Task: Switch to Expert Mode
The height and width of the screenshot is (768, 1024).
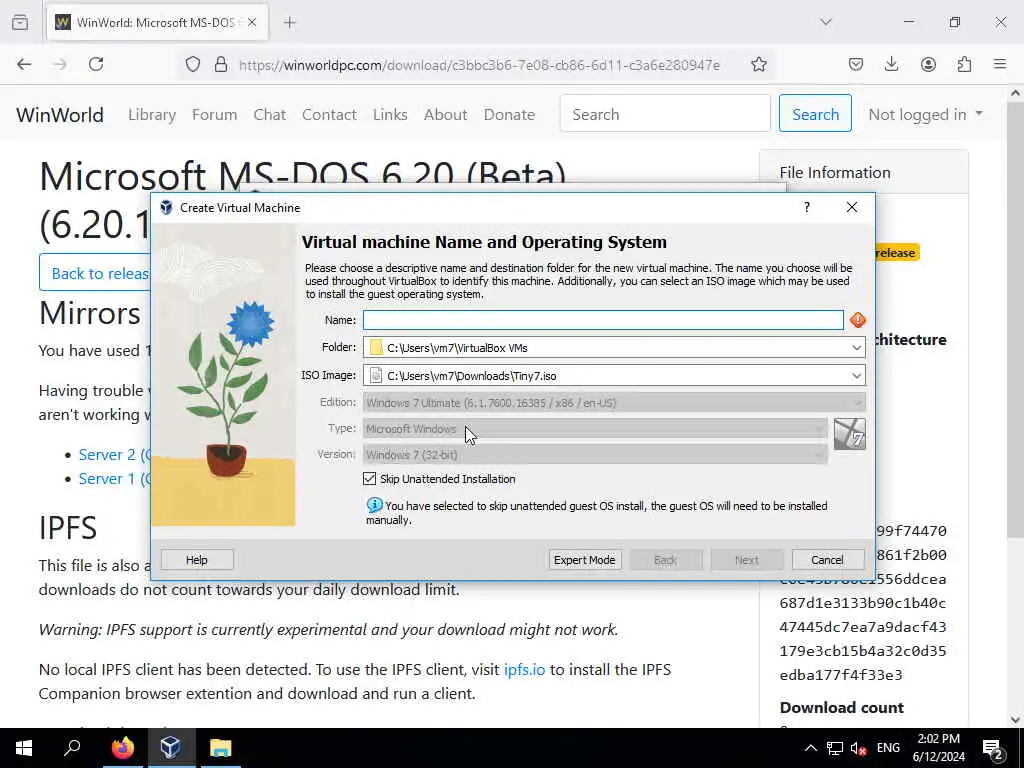Action: 584,560
